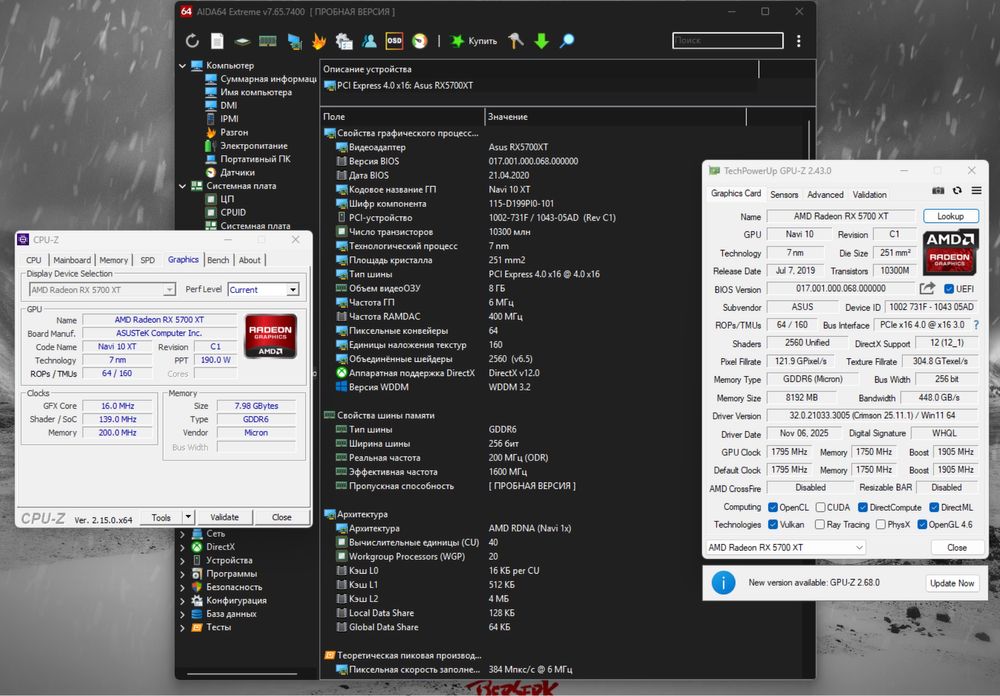Toggle the Vulkan checkbox in GPU-Z
This screenshot has height=696, width=1000.
(772, 524)
